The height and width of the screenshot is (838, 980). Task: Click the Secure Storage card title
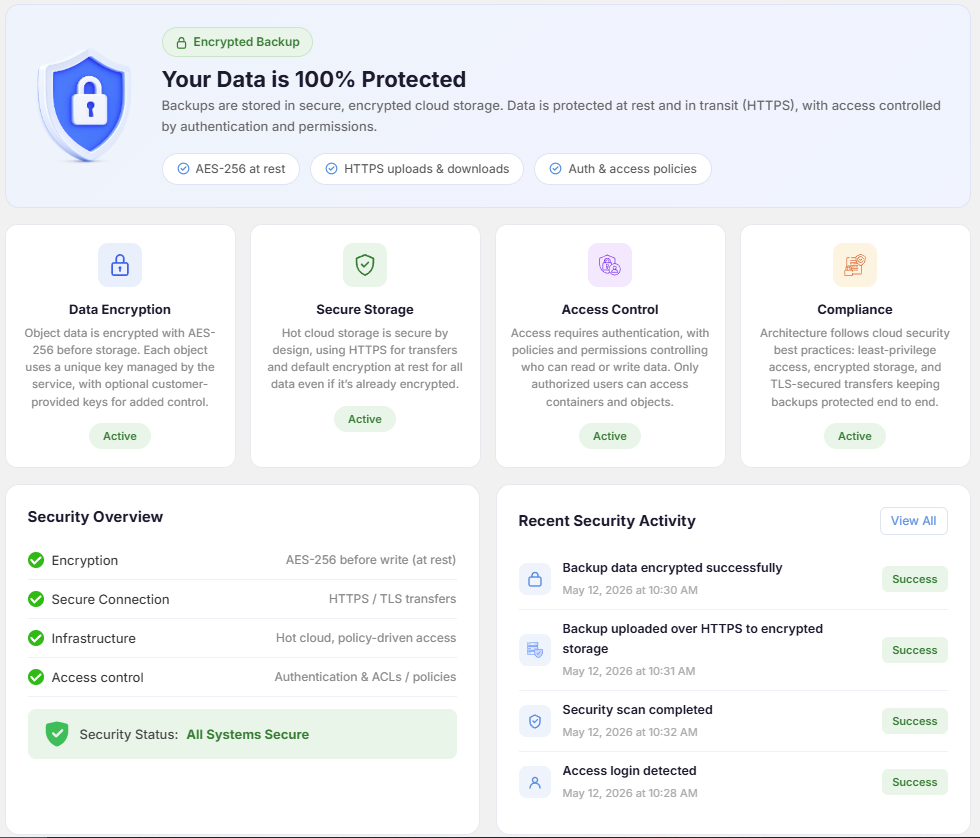[x=365, y=309]
